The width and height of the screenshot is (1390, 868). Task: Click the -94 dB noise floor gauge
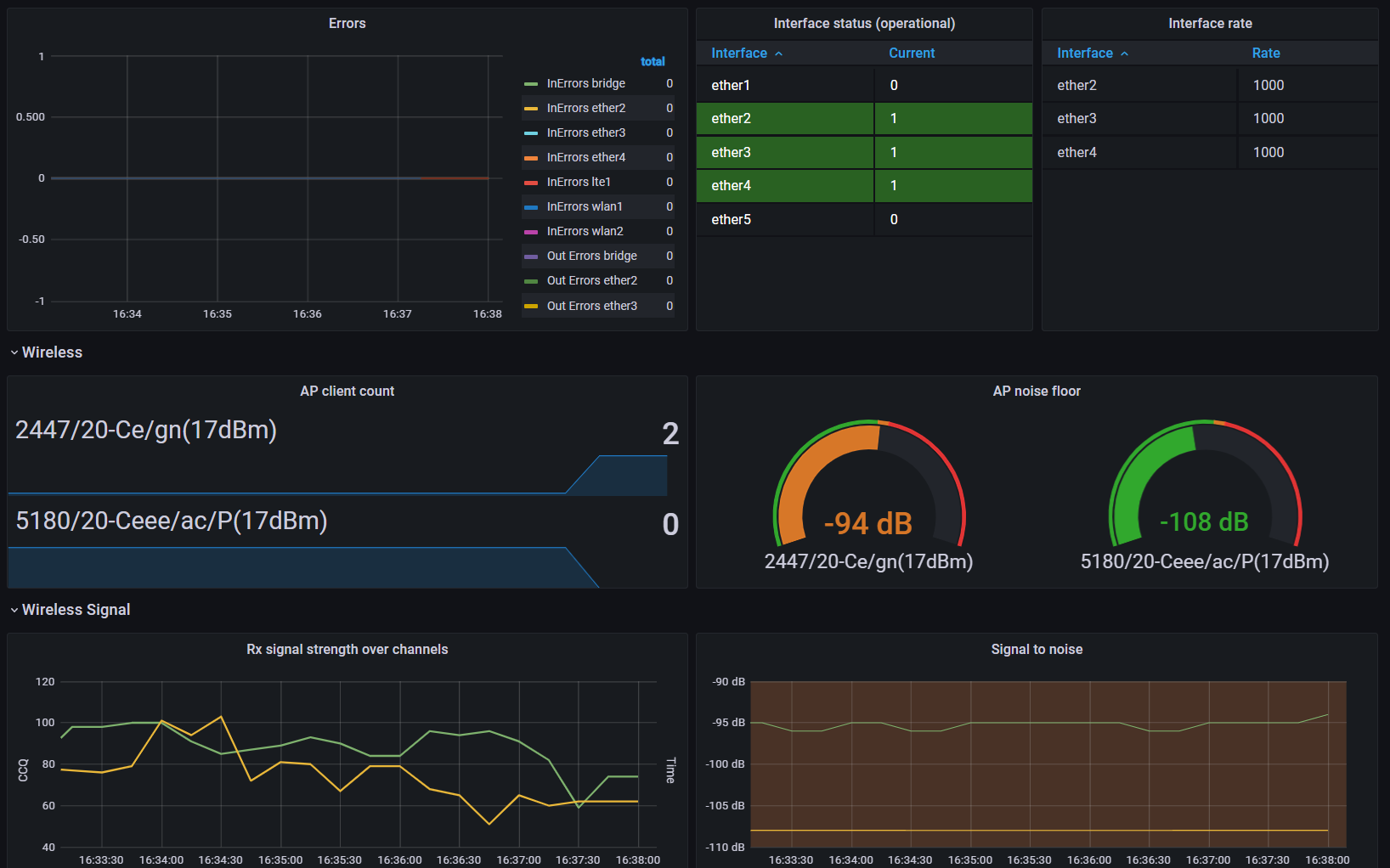pyautogui.click(x=868, y=493)
